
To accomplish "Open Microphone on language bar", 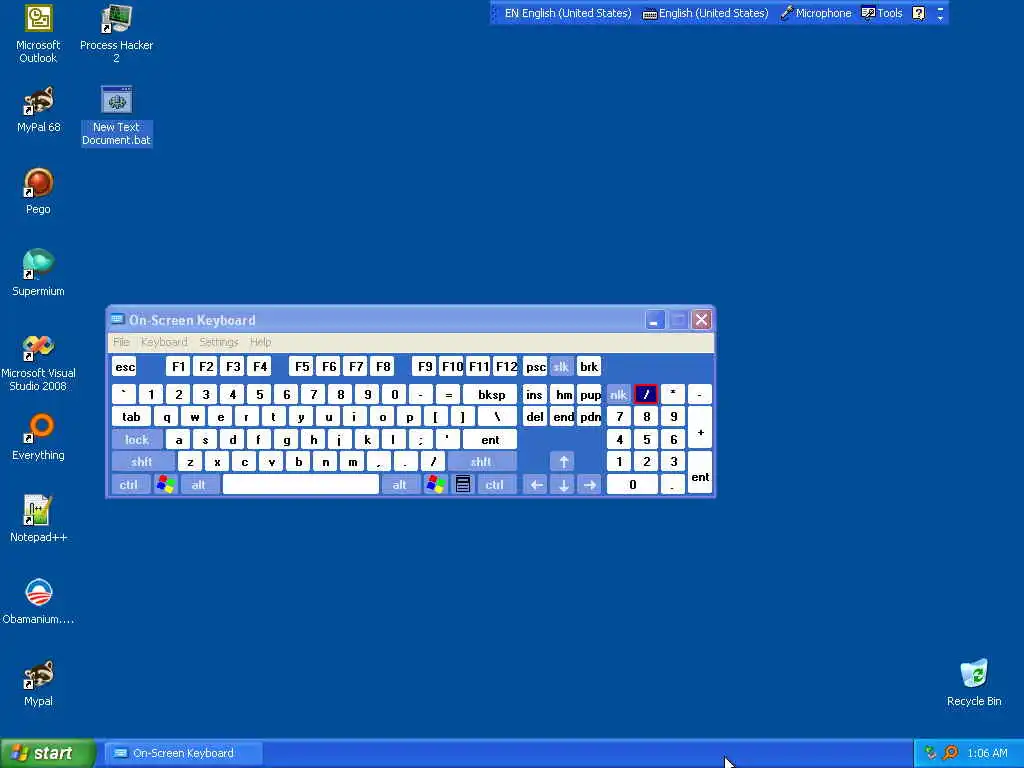I will (816, 13).
